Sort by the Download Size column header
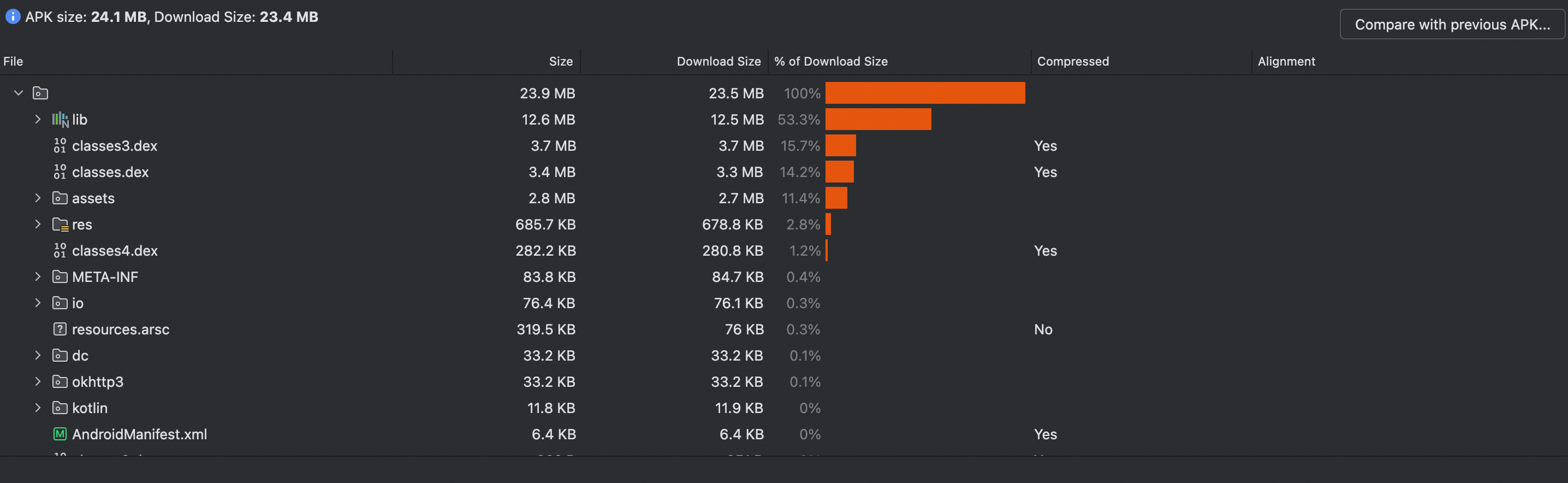1568x483 pixels. [718, 61]
